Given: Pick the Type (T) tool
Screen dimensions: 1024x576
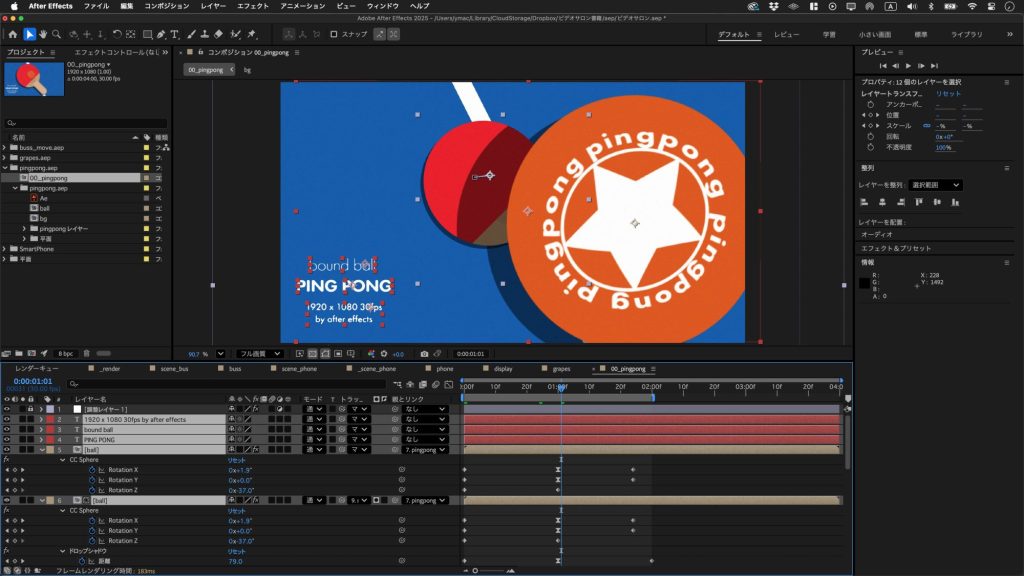Looking at the screenshot, I should [x=175, y=35].
